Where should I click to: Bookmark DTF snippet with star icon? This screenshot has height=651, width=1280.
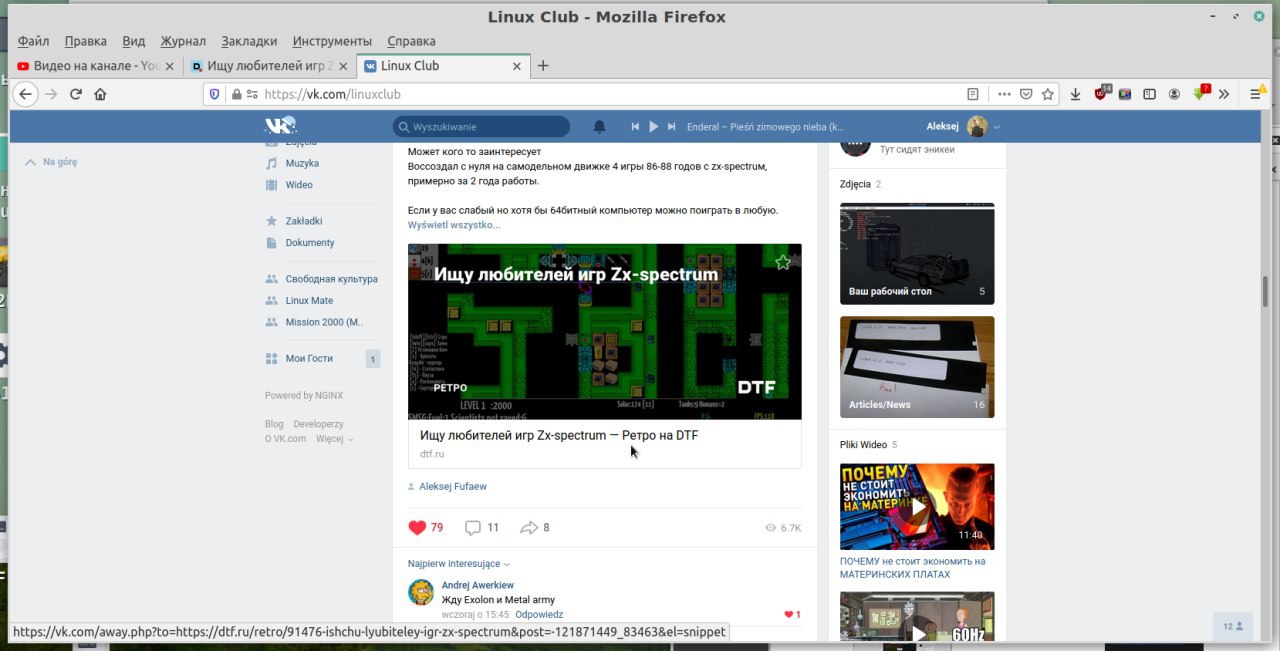(783, 262)
